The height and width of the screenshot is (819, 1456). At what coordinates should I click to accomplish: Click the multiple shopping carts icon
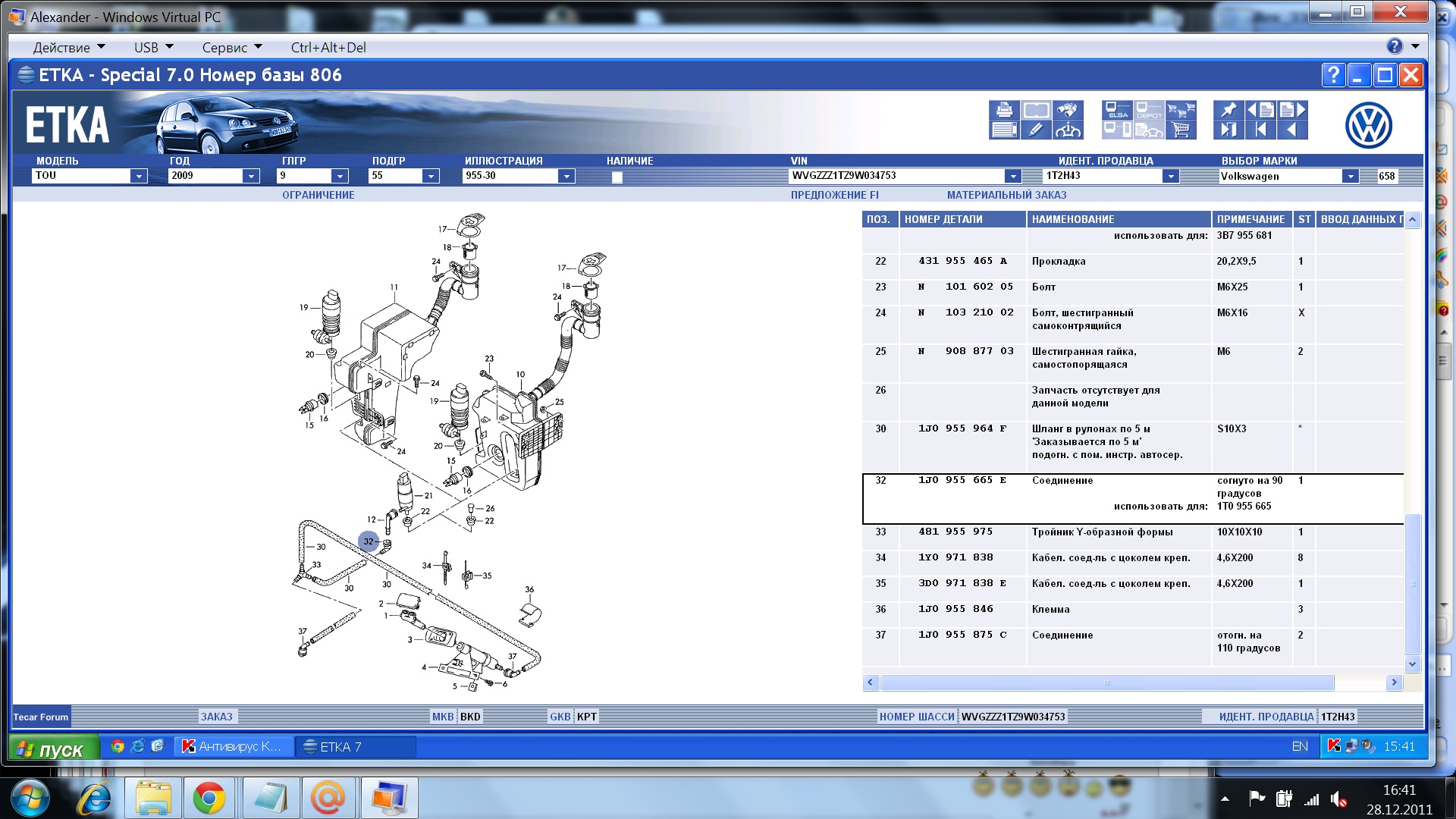[x=1181, y=110]
